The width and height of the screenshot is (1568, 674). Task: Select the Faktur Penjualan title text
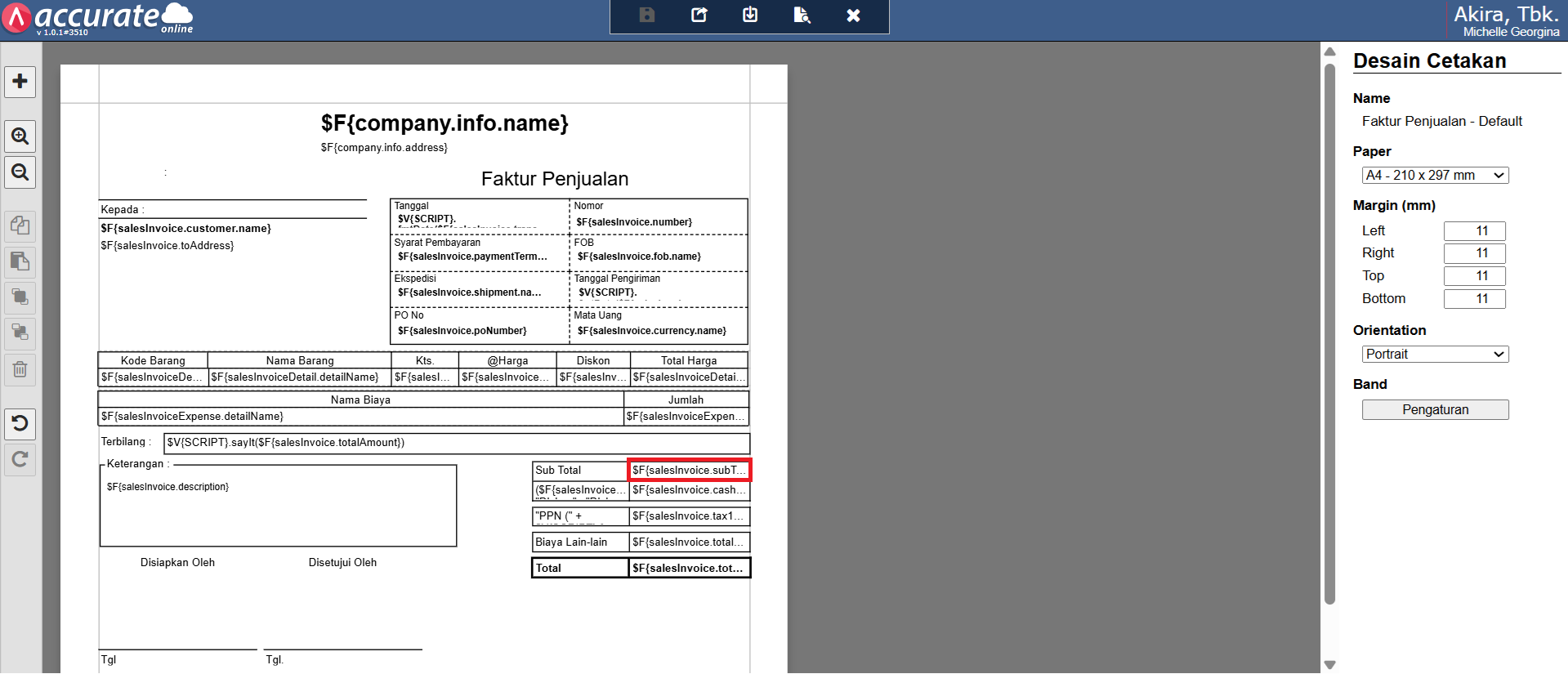pyautogui.click(x=555, y=179)
